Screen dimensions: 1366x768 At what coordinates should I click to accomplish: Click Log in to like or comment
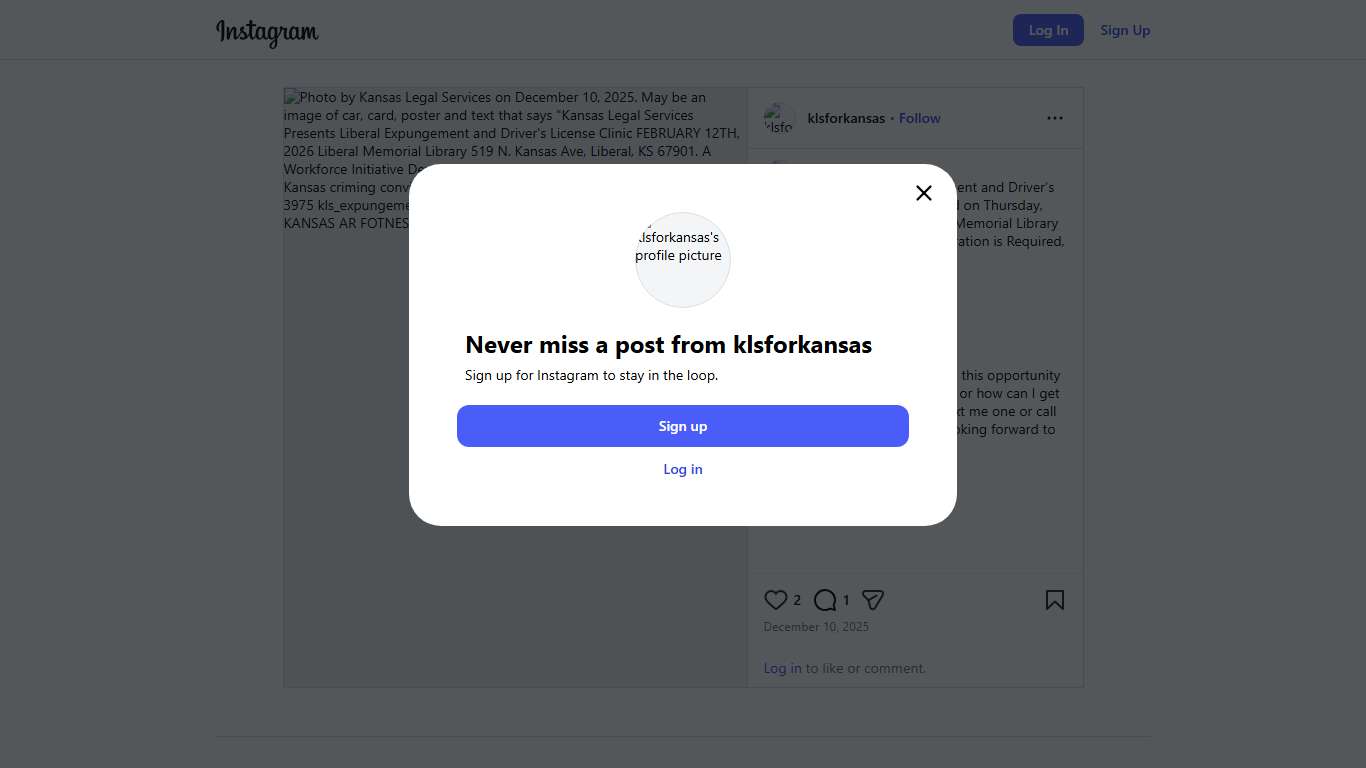(x=782, y=668)
